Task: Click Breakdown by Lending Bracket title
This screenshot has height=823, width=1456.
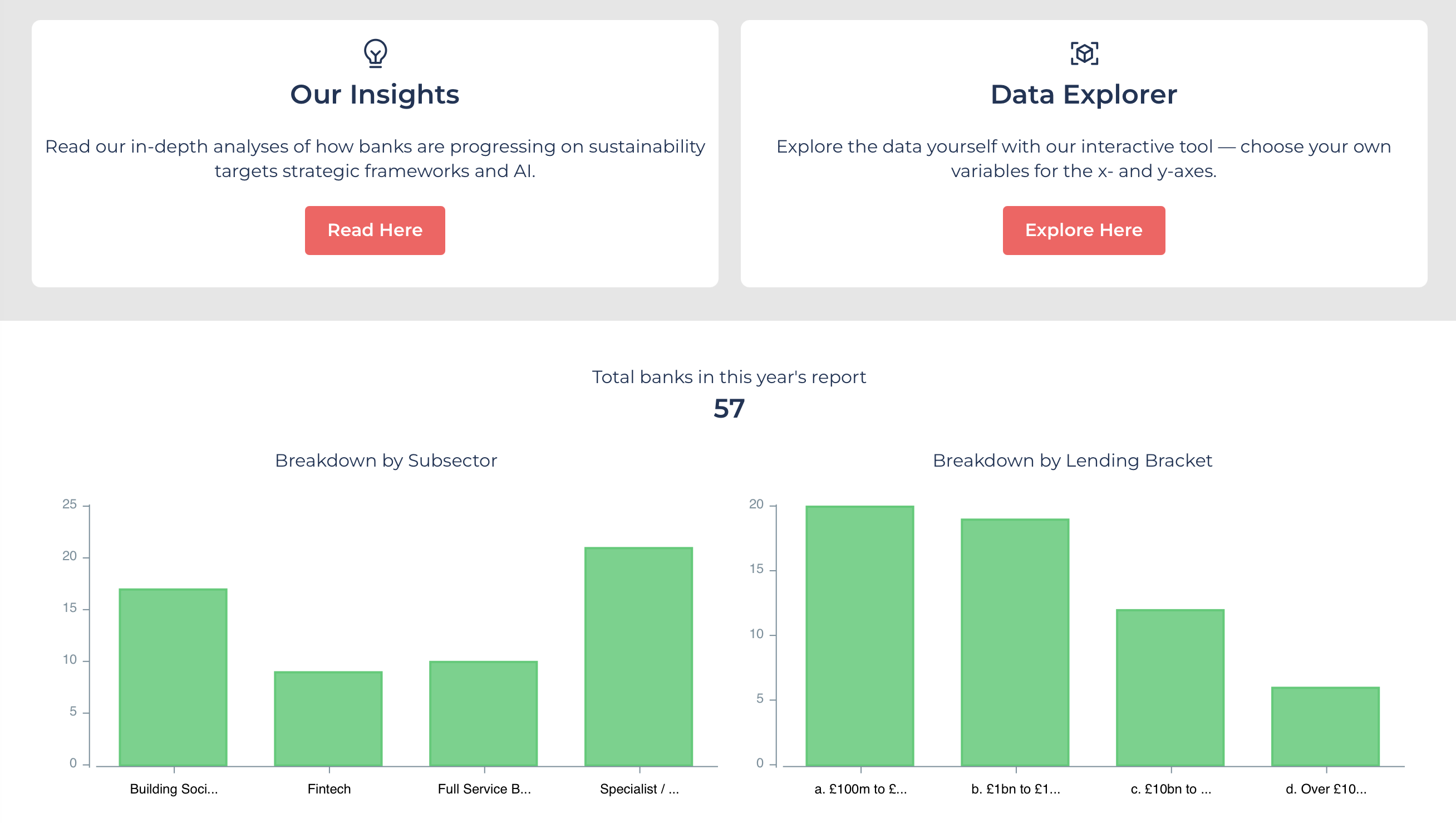Action: (1072, 461)
